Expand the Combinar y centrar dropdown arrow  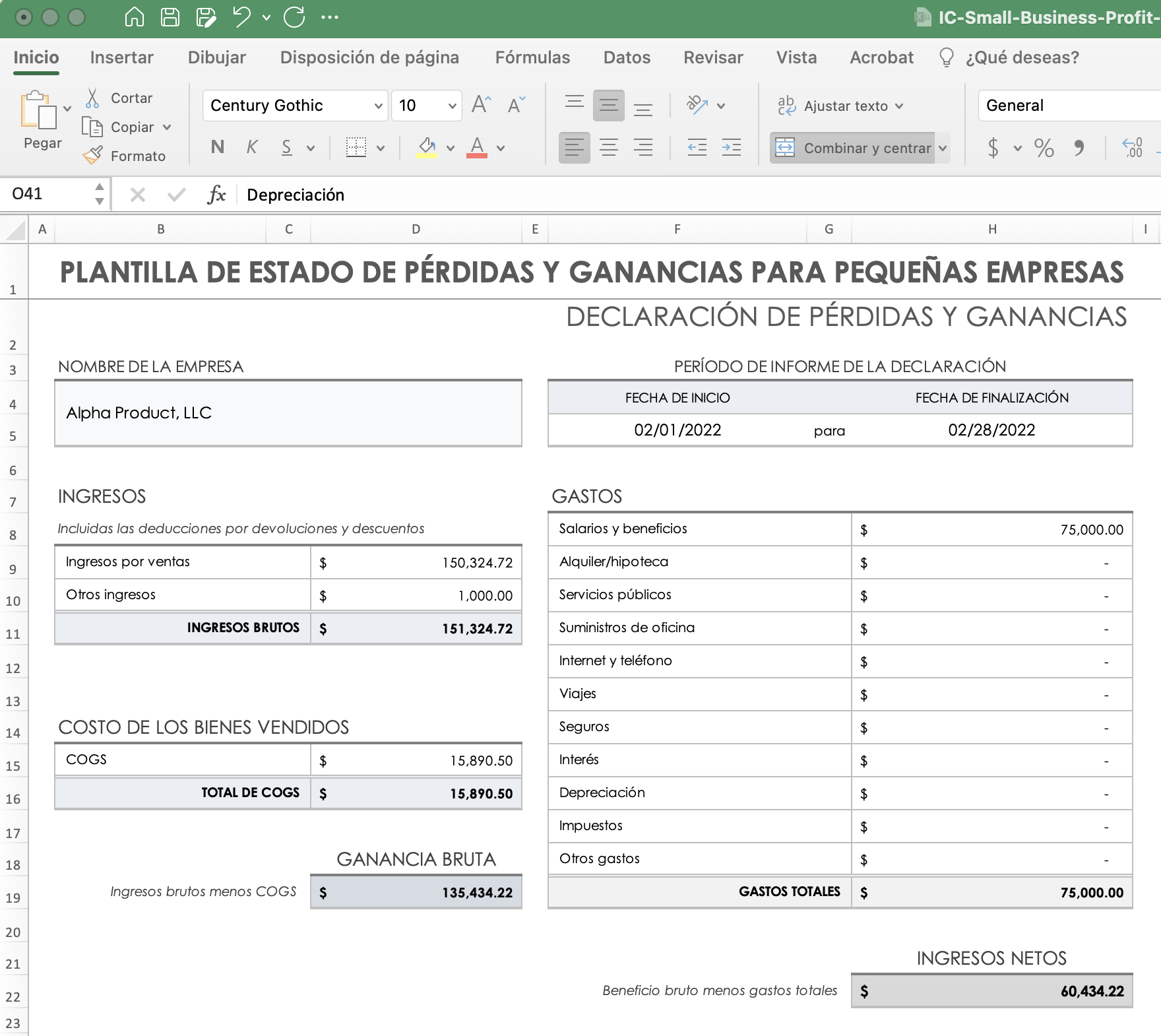(x=943, y=148)
